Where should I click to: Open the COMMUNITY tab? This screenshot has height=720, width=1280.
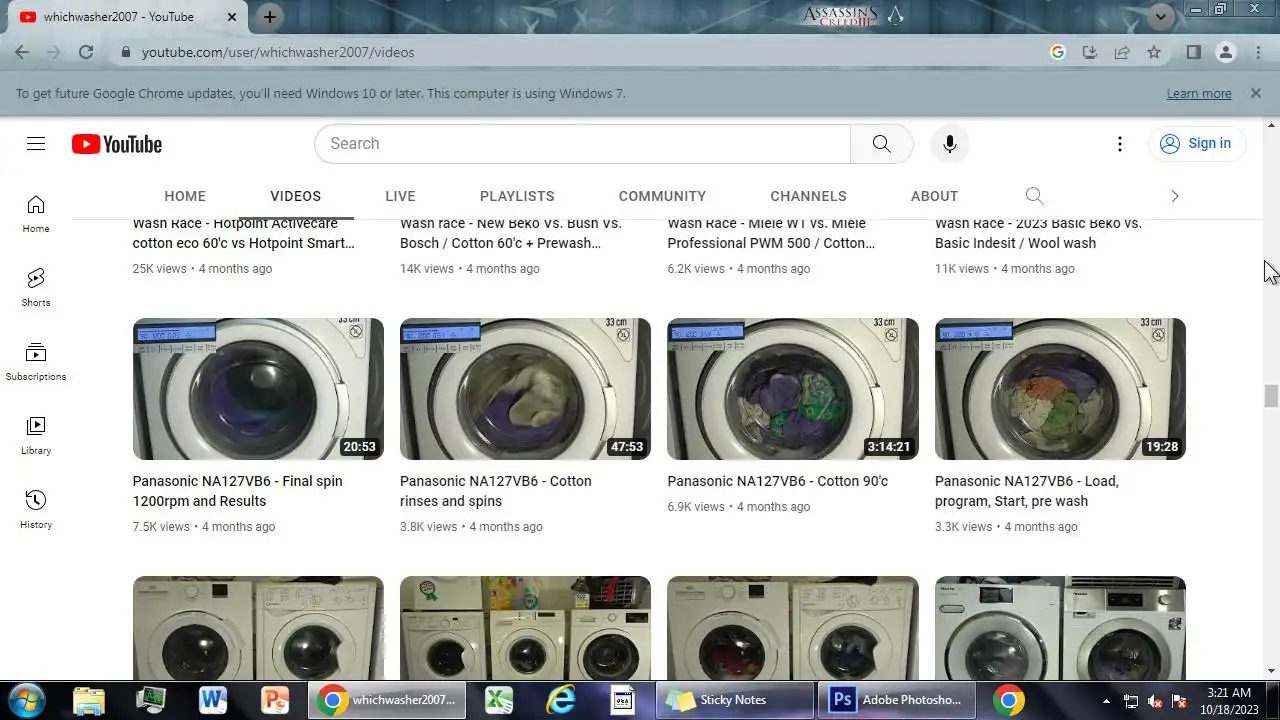coord(662,196)
